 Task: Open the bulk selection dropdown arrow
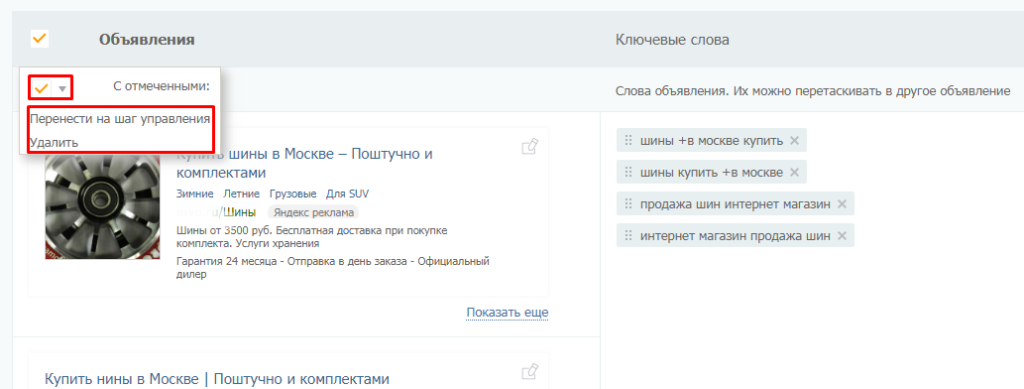[61, 88]
